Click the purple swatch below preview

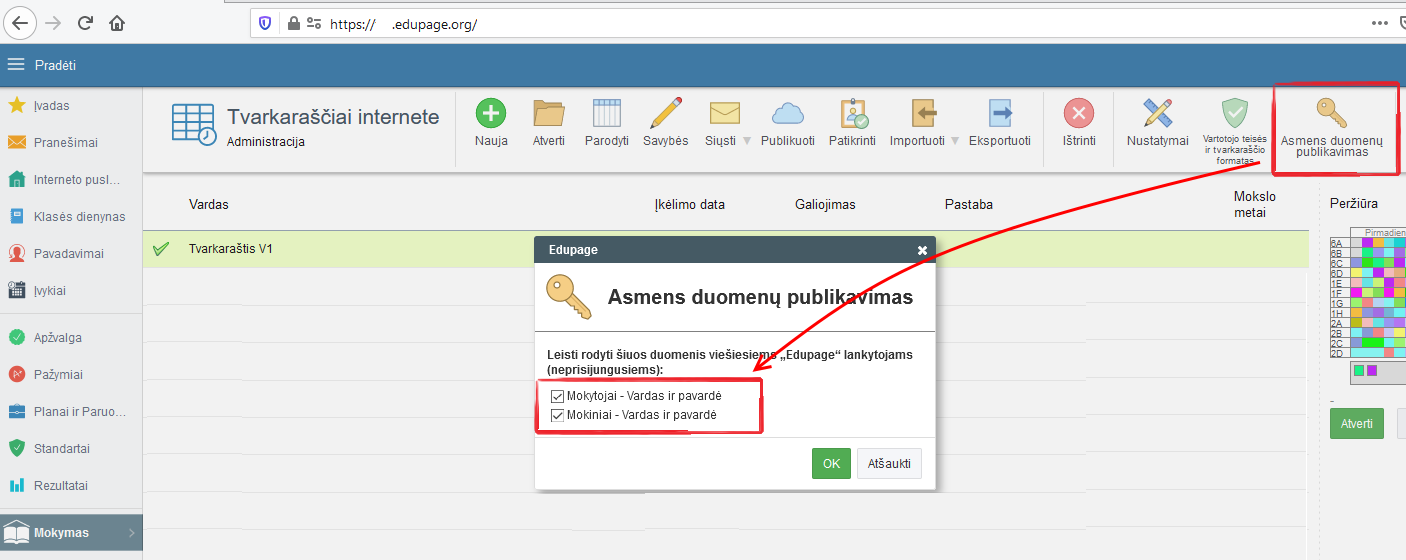[1372, 371]
